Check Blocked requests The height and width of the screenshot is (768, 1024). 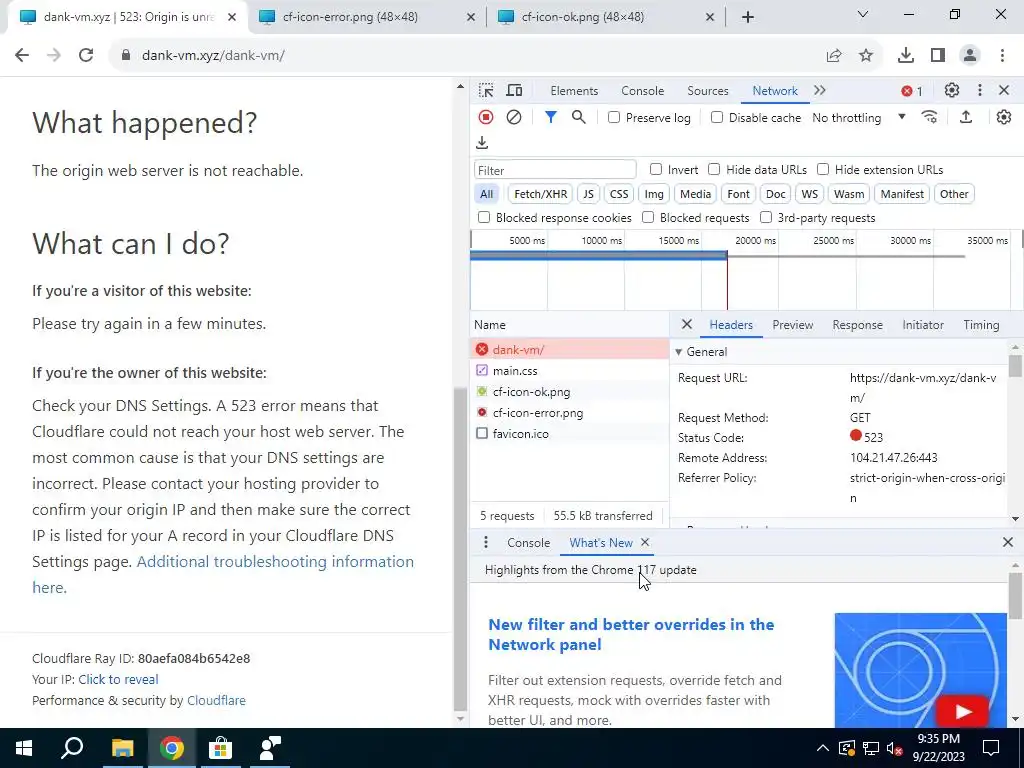pyautogui.click(x=648, y=217)
